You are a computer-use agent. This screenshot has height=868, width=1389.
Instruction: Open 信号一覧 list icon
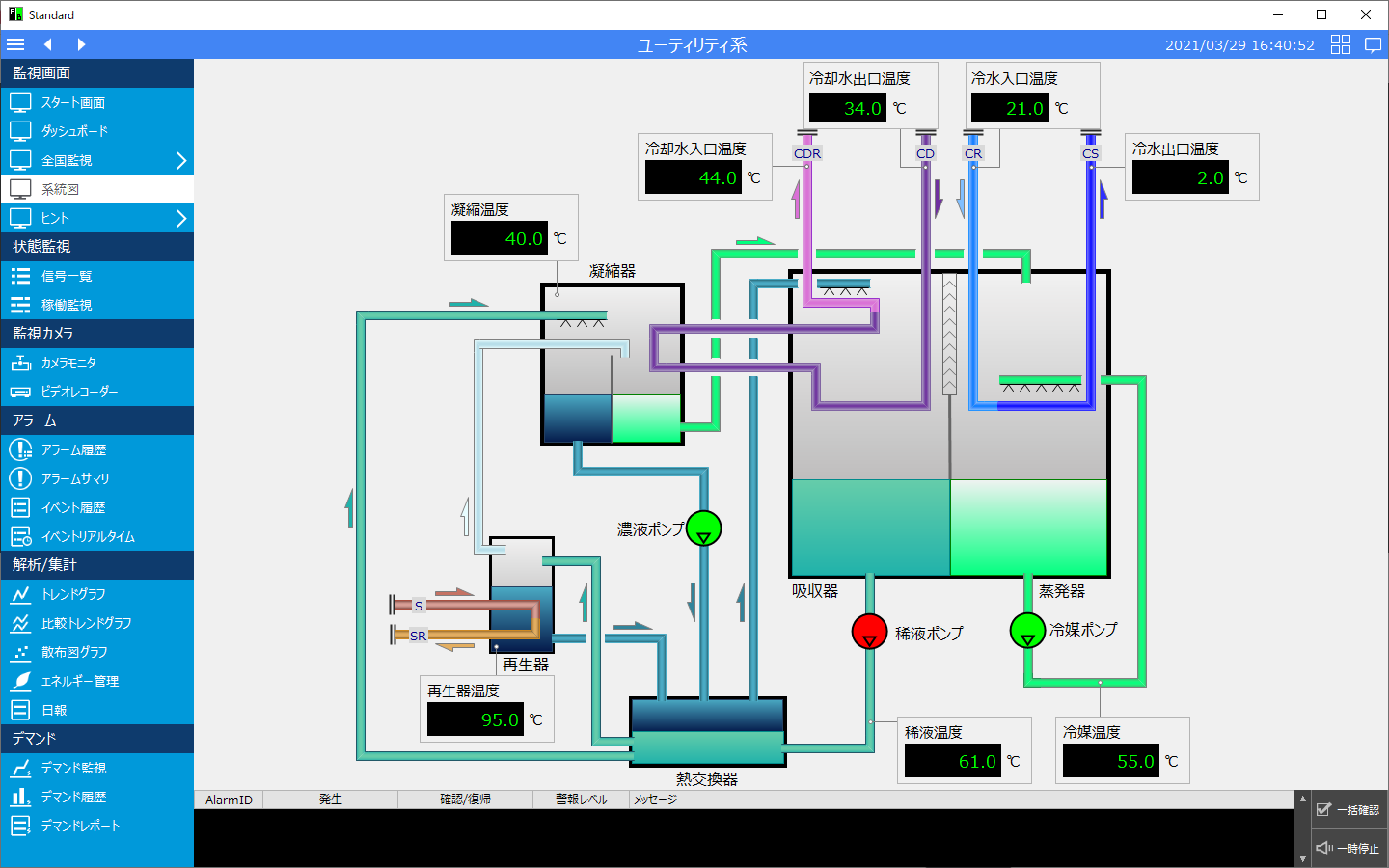tap(20, 276)
